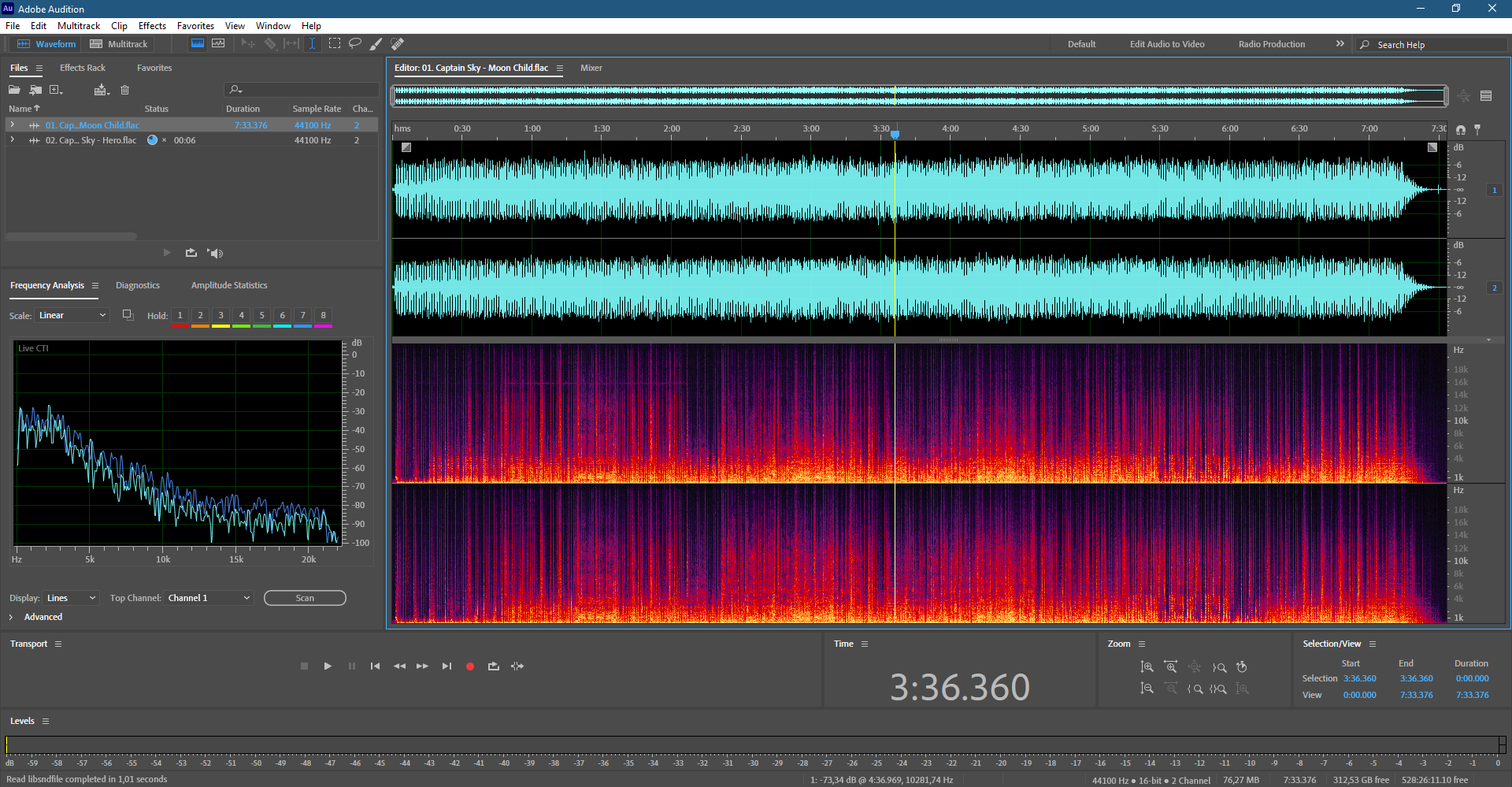Enable Hold button 1
1512x787 pixels.
[180, 315]
